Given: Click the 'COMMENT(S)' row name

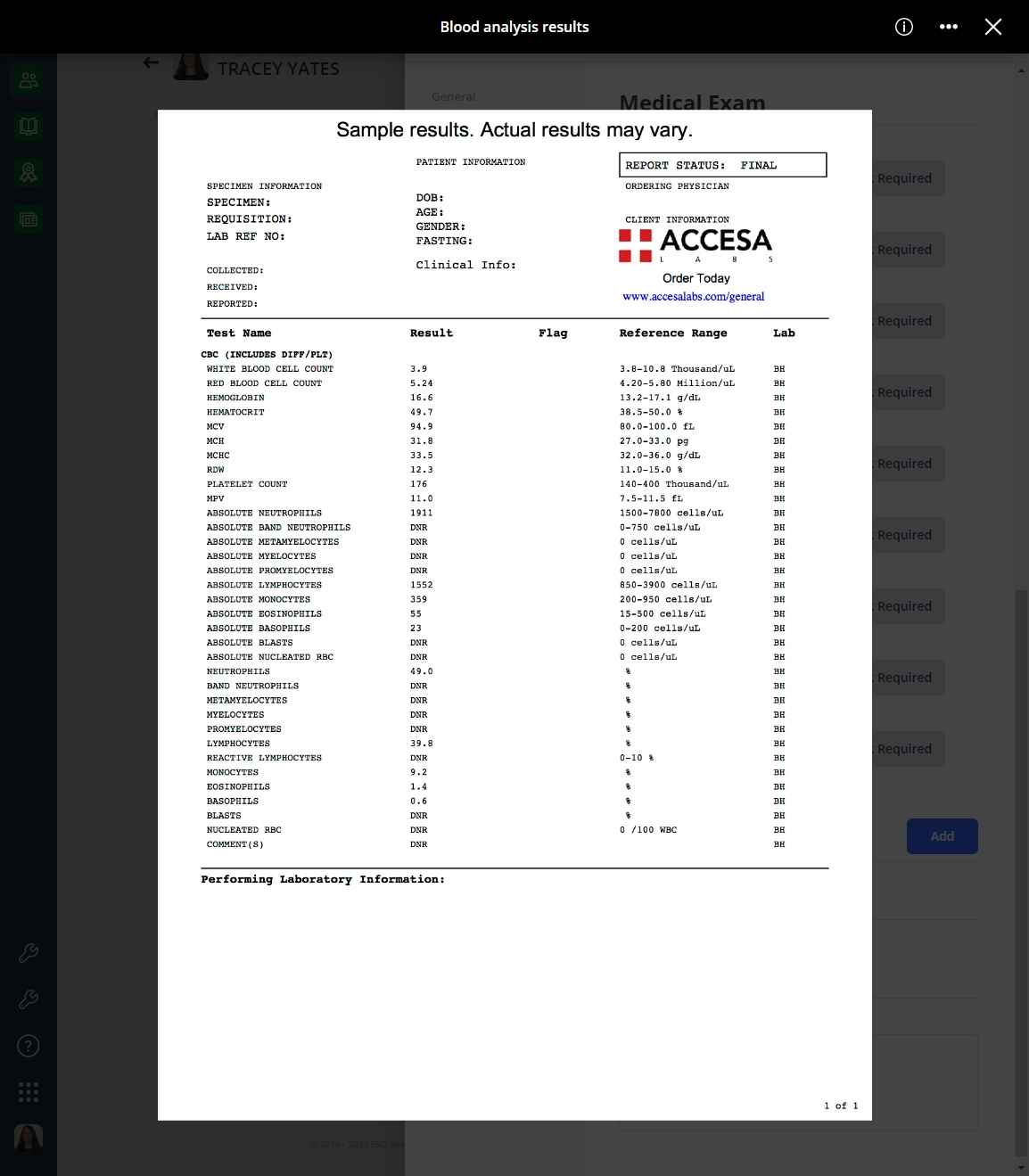Looking at the screenshot, I should point(235,844).
